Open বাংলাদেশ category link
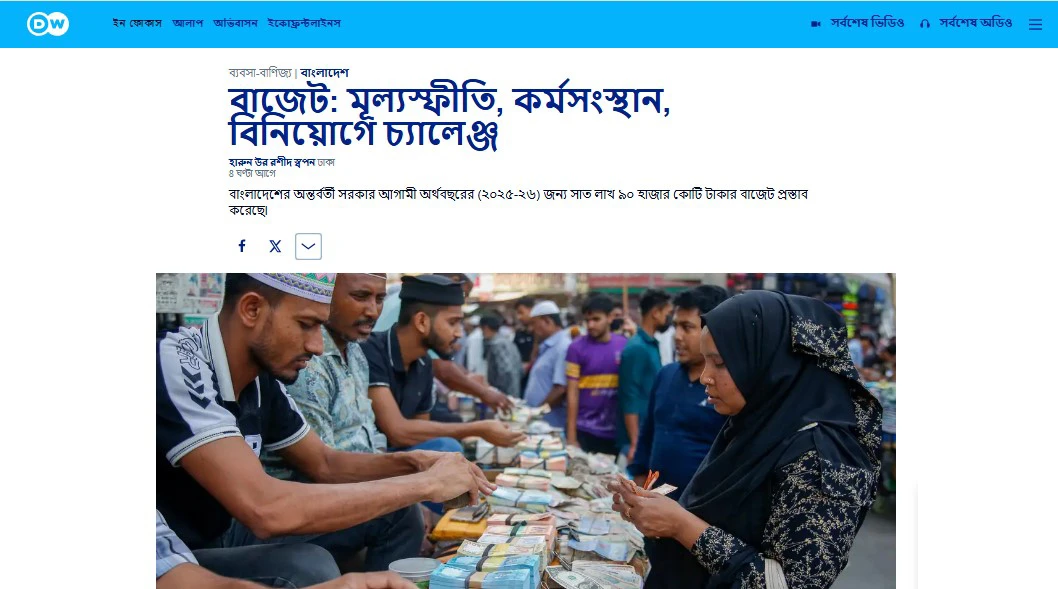 (325, 72)
